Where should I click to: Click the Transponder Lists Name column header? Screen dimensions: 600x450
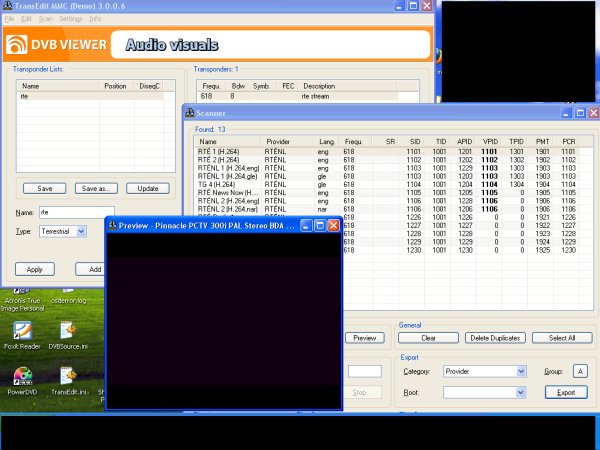(58, 86)
